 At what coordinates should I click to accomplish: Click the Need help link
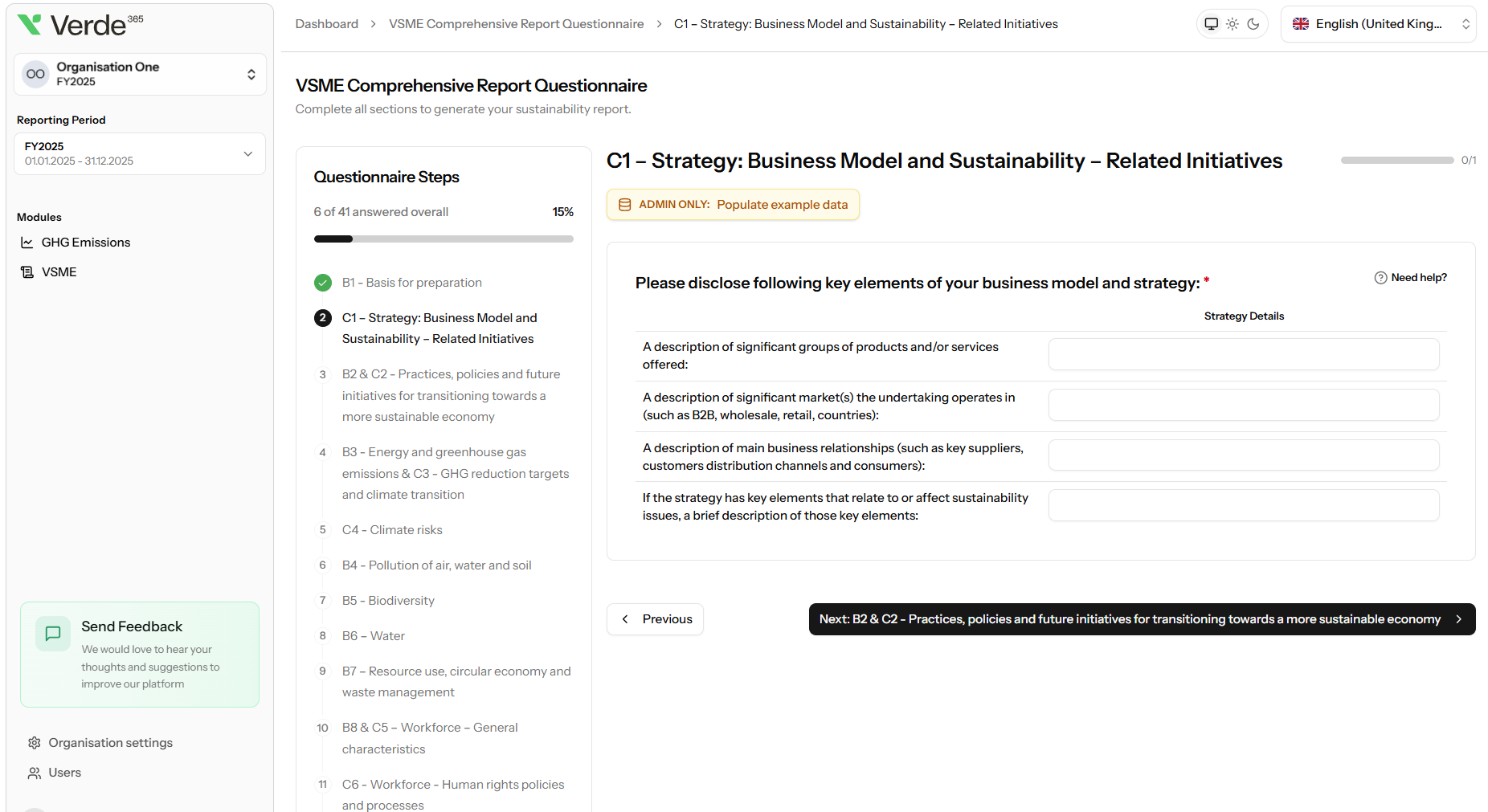pyautogui.click(x=1411, y=277)
